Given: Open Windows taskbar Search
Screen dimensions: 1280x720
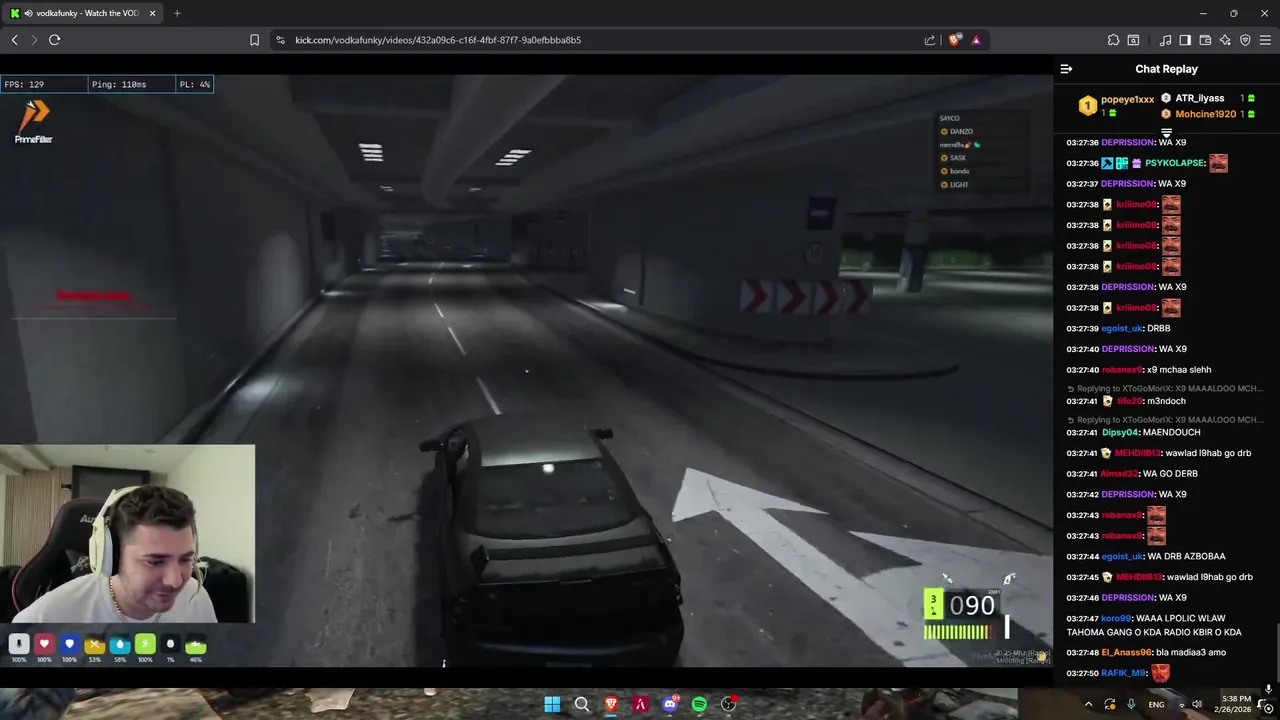Looking at the screenshot, I should (582, 704).
